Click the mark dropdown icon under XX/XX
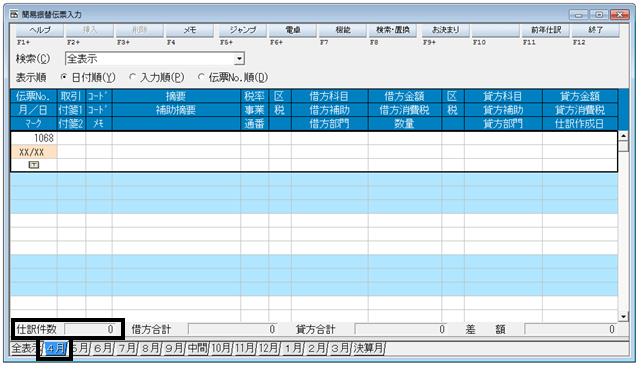The width and height of the screenshot is (642, 370). tap(34, 165)
